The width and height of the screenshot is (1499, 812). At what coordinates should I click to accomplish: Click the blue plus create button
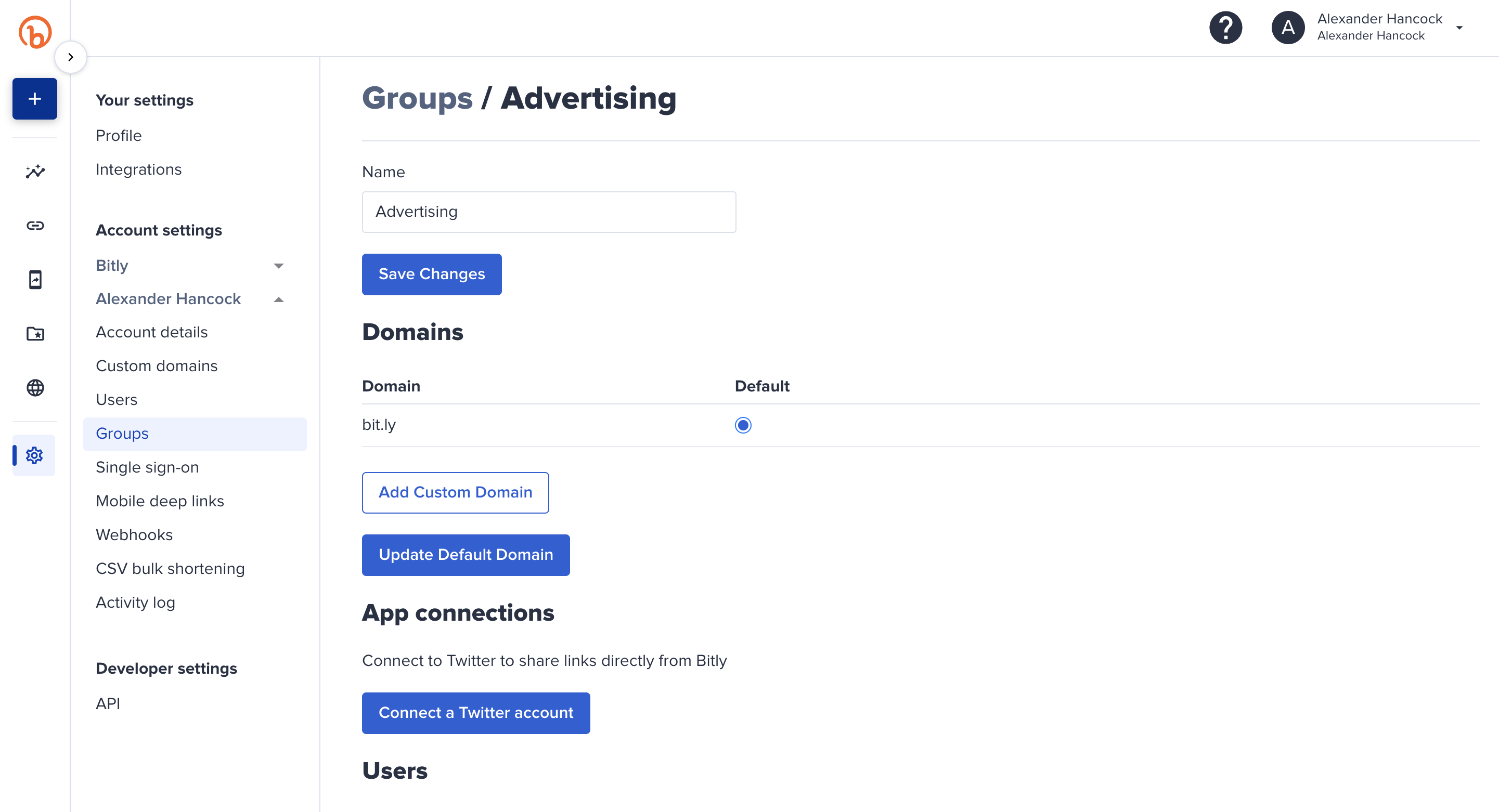click(x=35, y=98)
